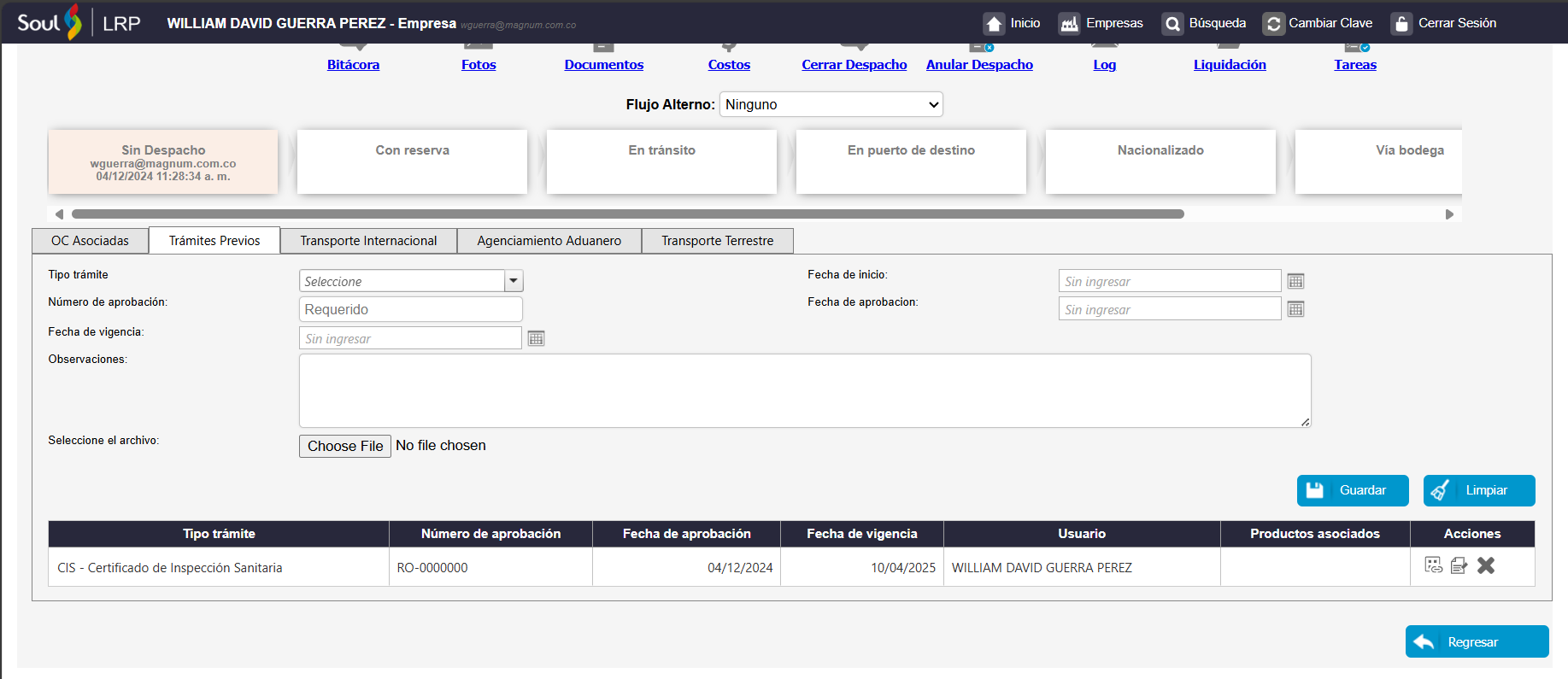Click the associate products link icon in Acciones

click(x=1433, y=565)
